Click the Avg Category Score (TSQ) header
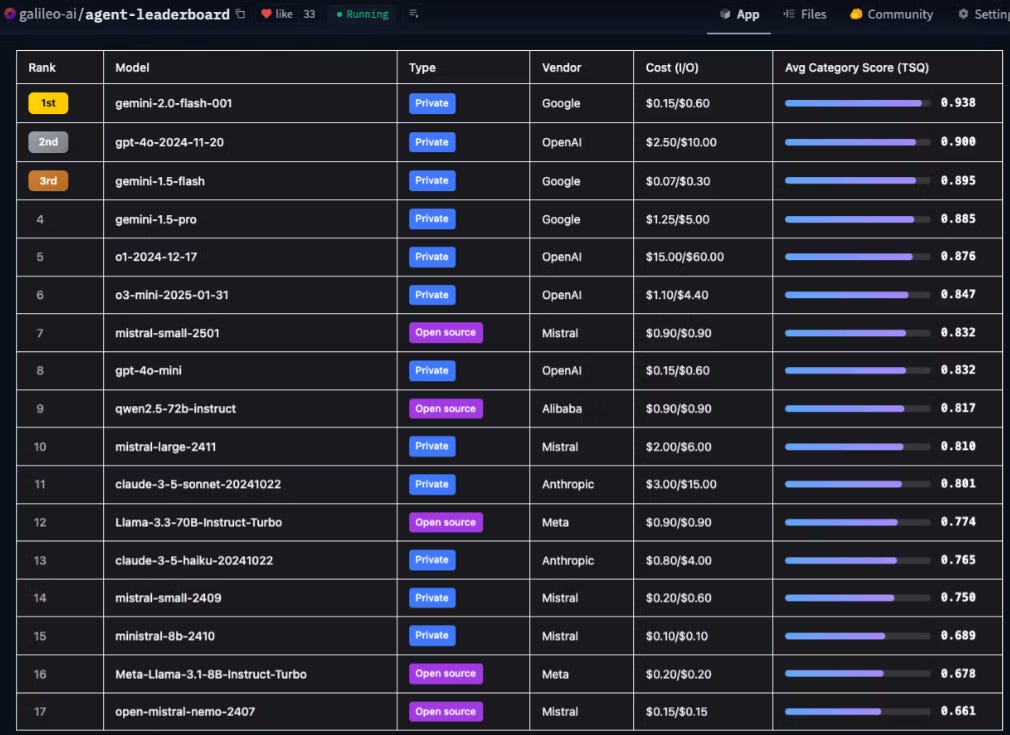The height and width of the screenshot is (735, 1010). coord(857,68)
